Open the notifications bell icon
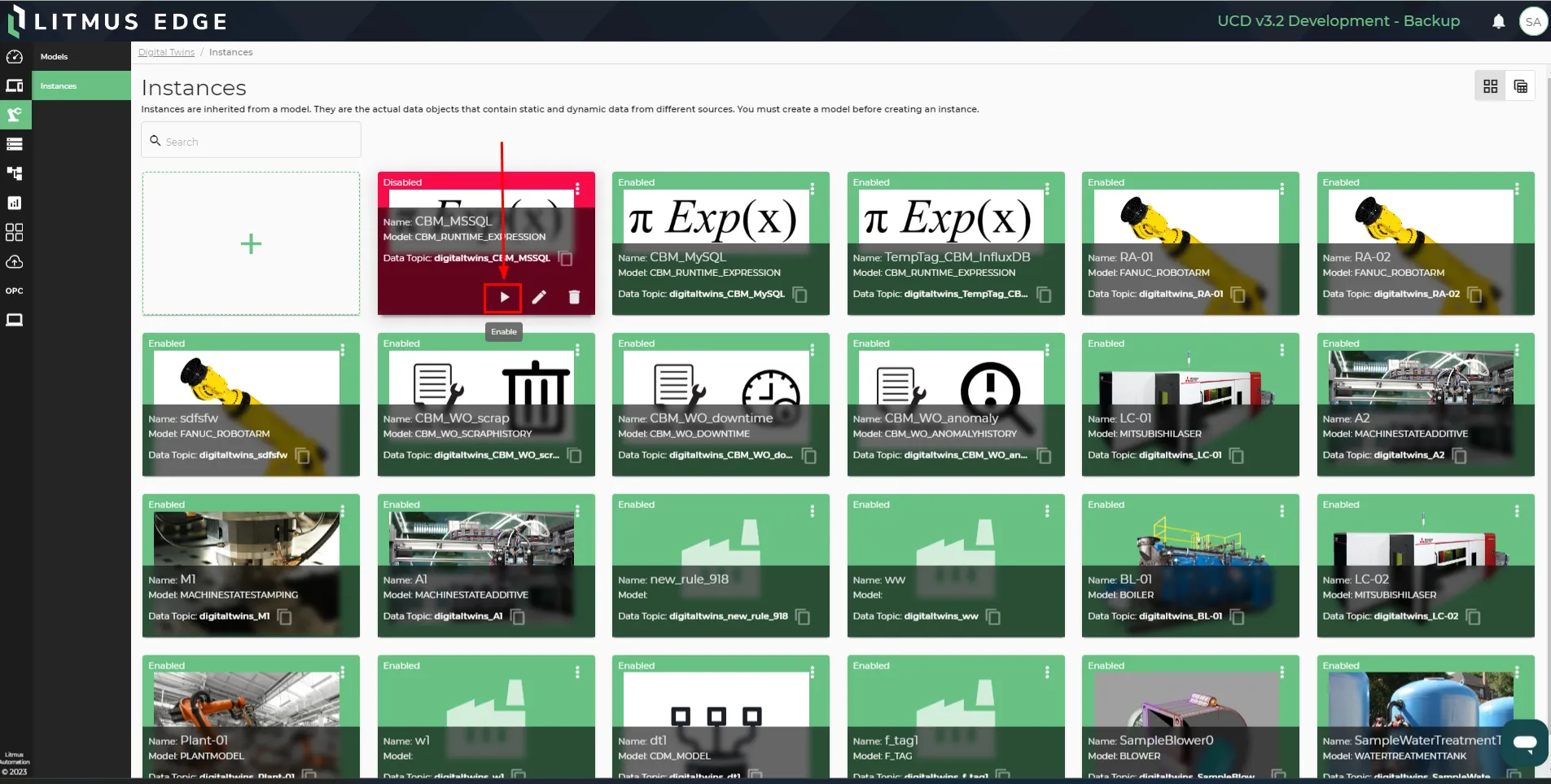 (x=1498, y=22)
